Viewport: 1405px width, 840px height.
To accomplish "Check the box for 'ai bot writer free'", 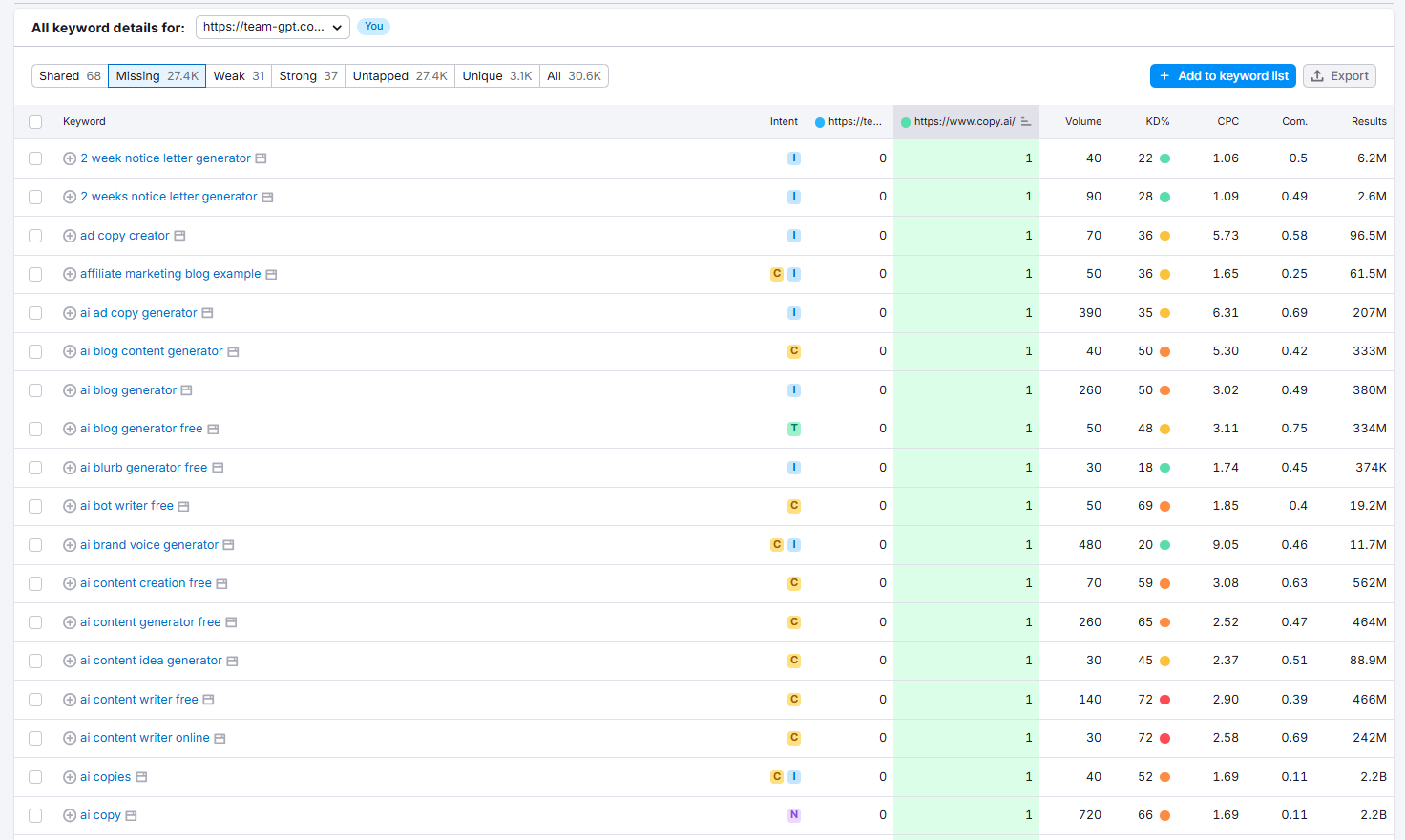I will [35, 506].
